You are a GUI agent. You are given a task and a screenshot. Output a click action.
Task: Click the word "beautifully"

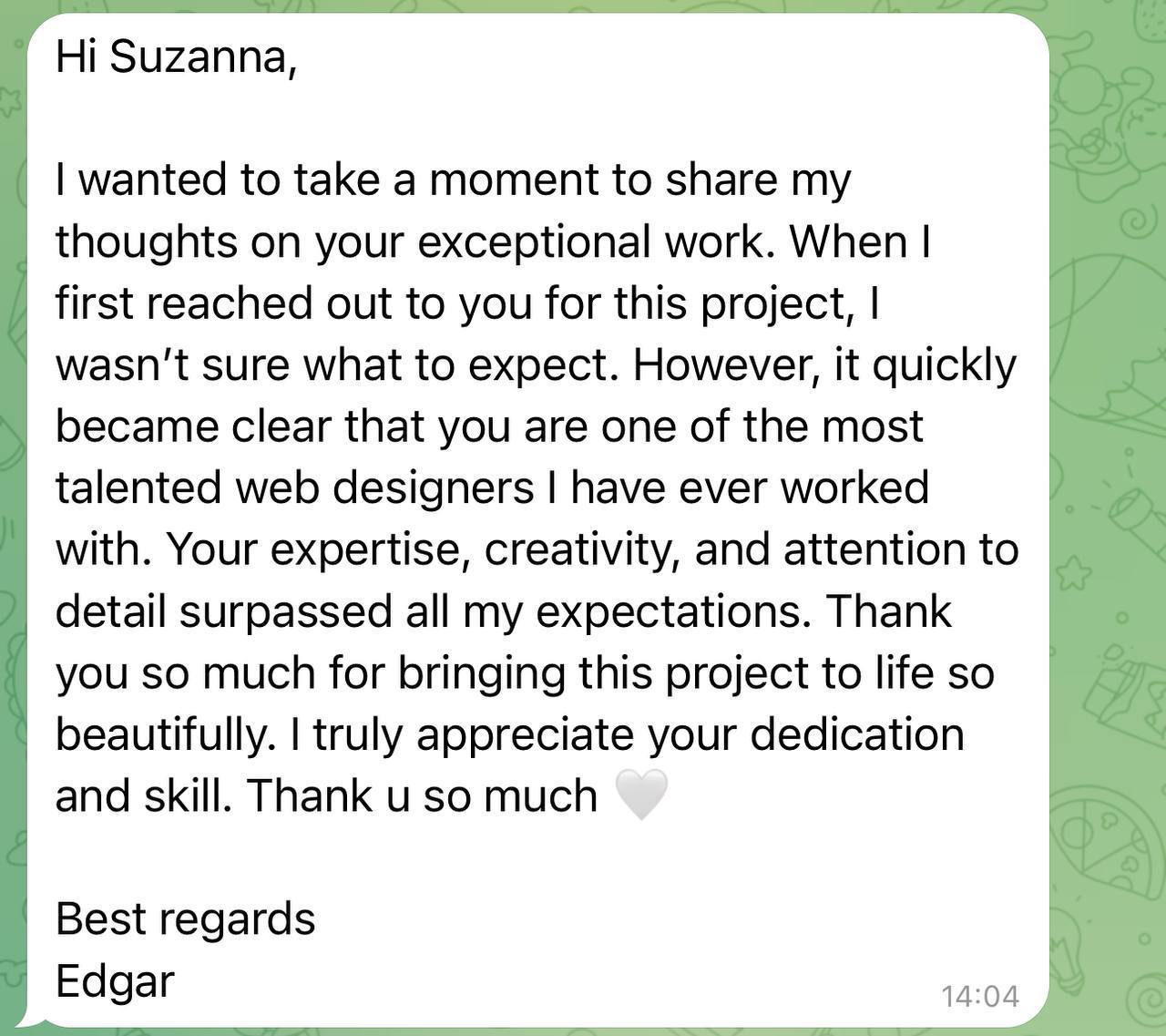click(x=165, y=734)
